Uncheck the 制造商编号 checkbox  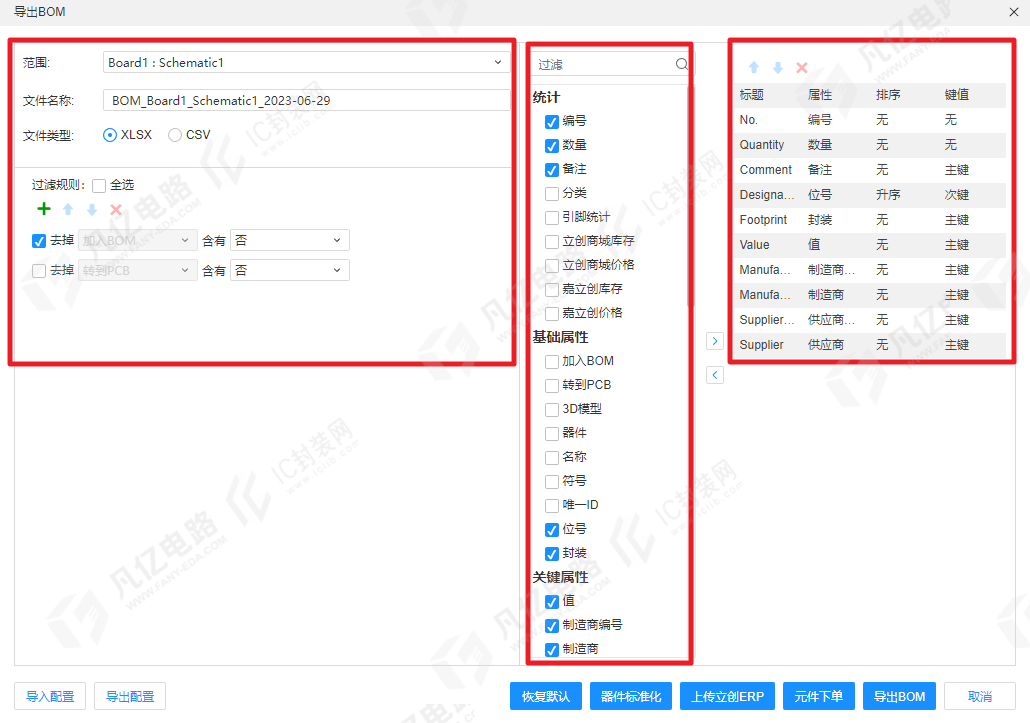click(552, 626)
